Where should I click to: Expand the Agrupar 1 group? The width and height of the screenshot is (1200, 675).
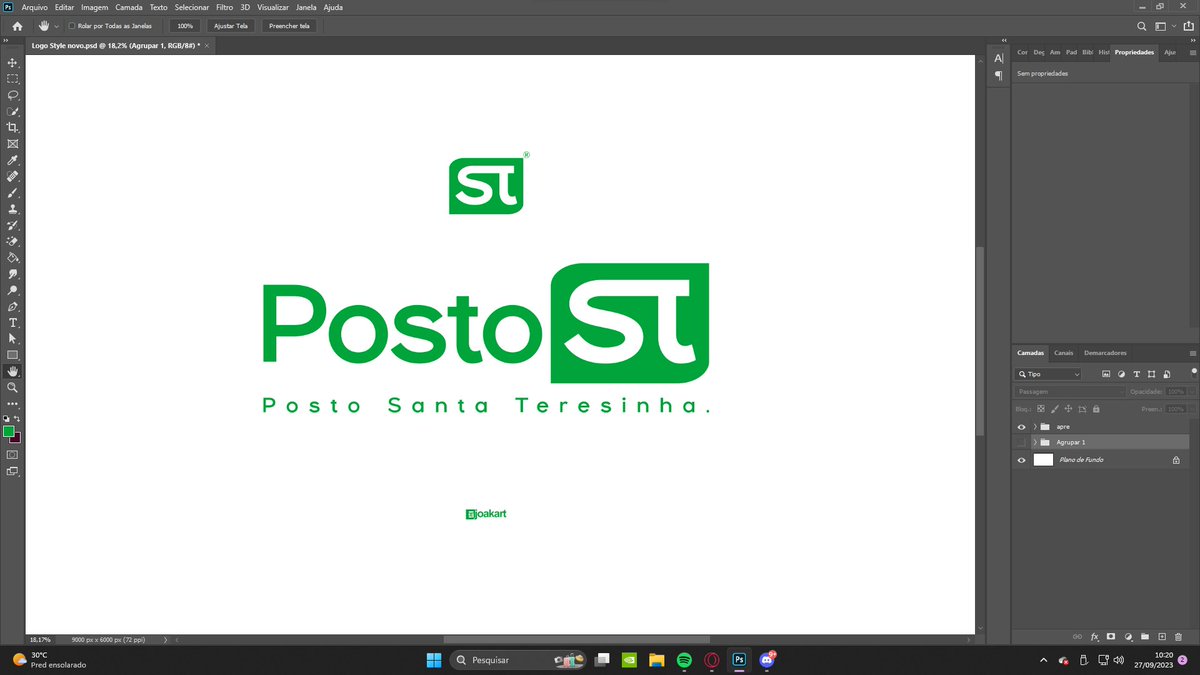point(1035,442)
